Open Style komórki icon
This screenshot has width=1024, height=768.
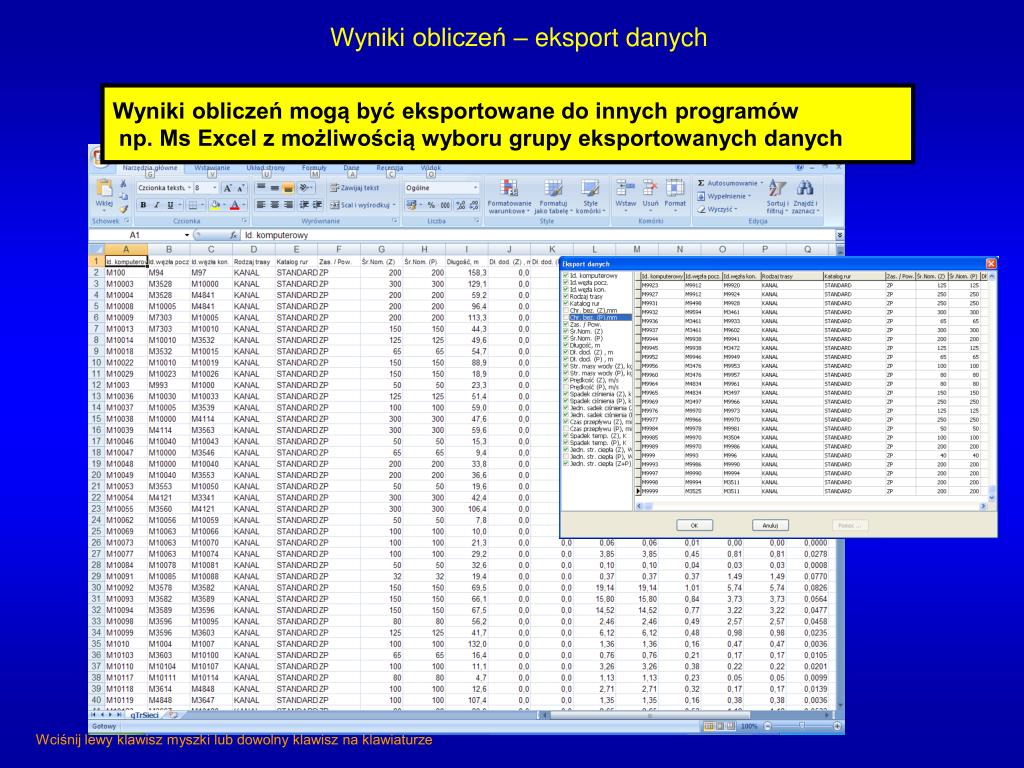(590, 189)
